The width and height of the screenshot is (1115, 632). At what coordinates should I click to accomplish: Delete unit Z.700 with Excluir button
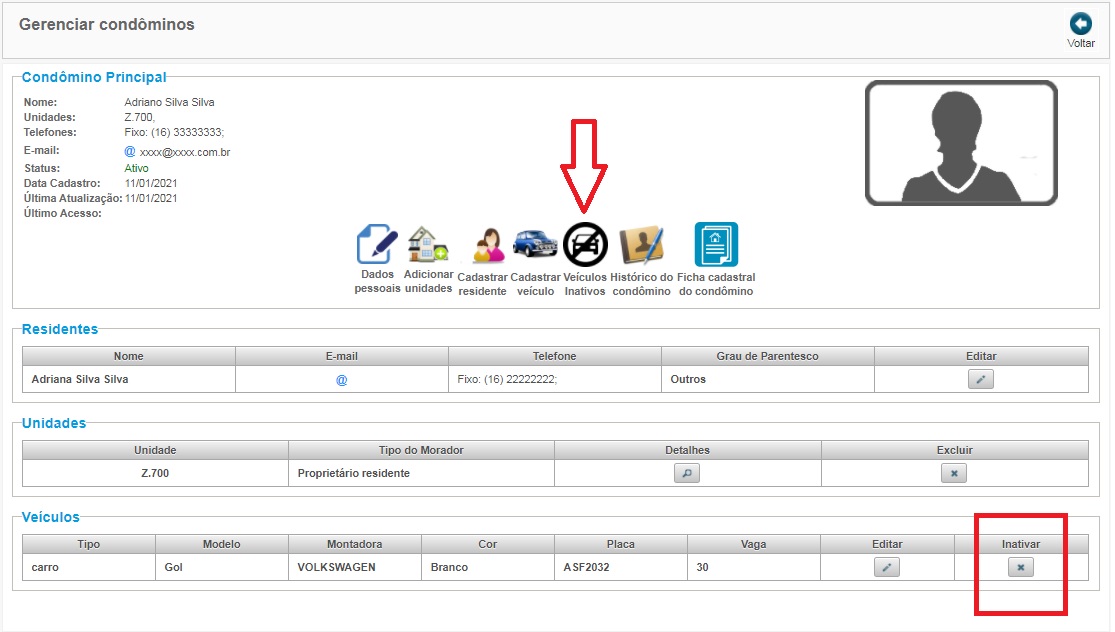pyautogui.click(x=954, y=473)
